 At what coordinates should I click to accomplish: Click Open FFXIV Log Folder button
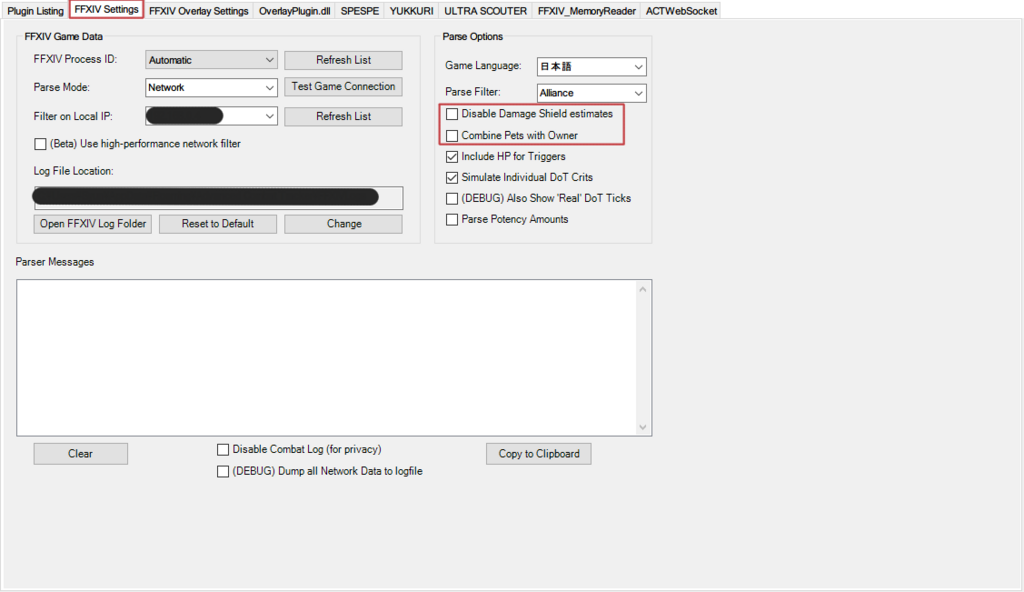coord(93,224)
